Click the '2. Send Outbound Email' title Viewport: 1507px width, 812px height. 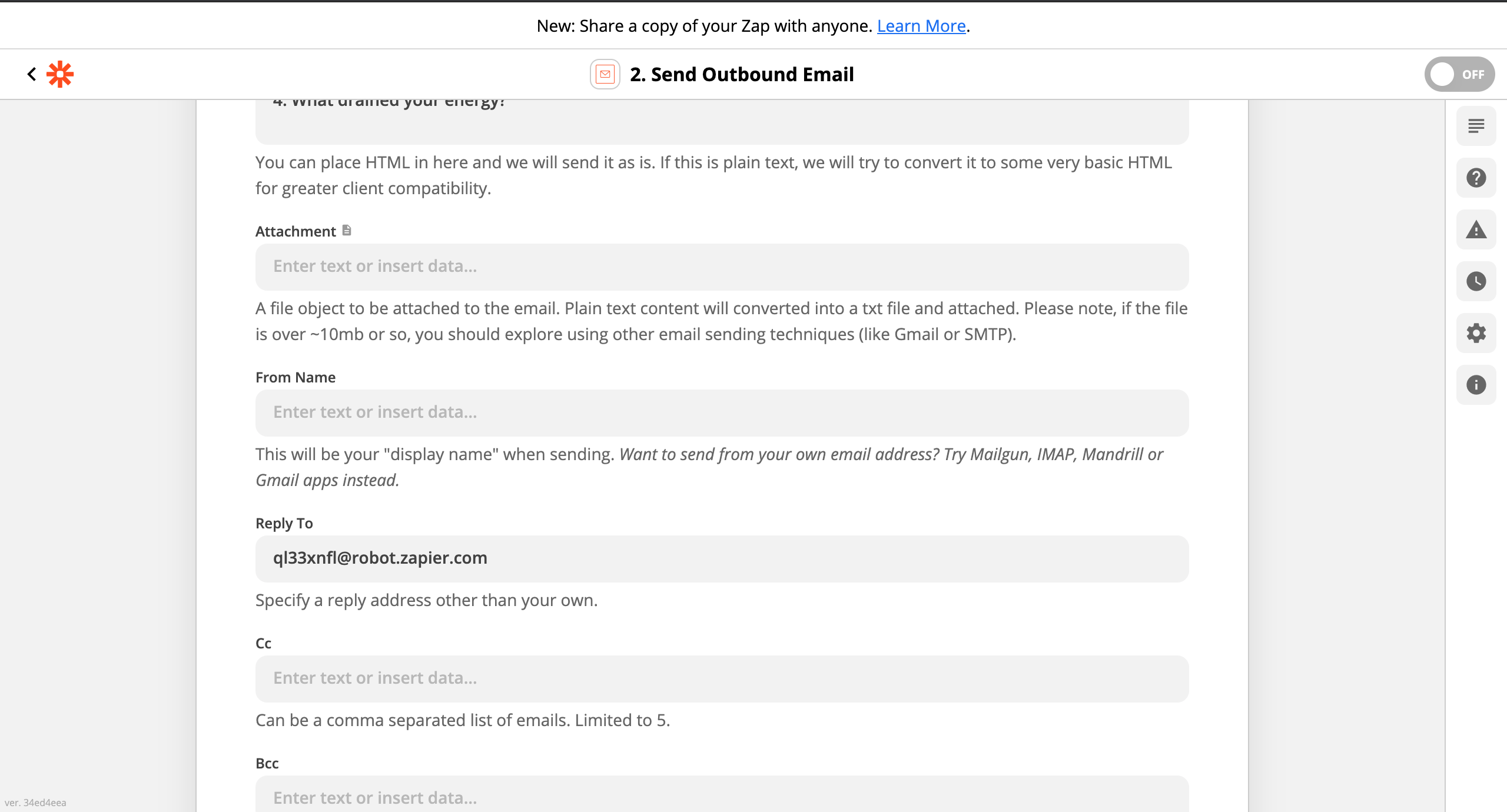tap(742, 74)
